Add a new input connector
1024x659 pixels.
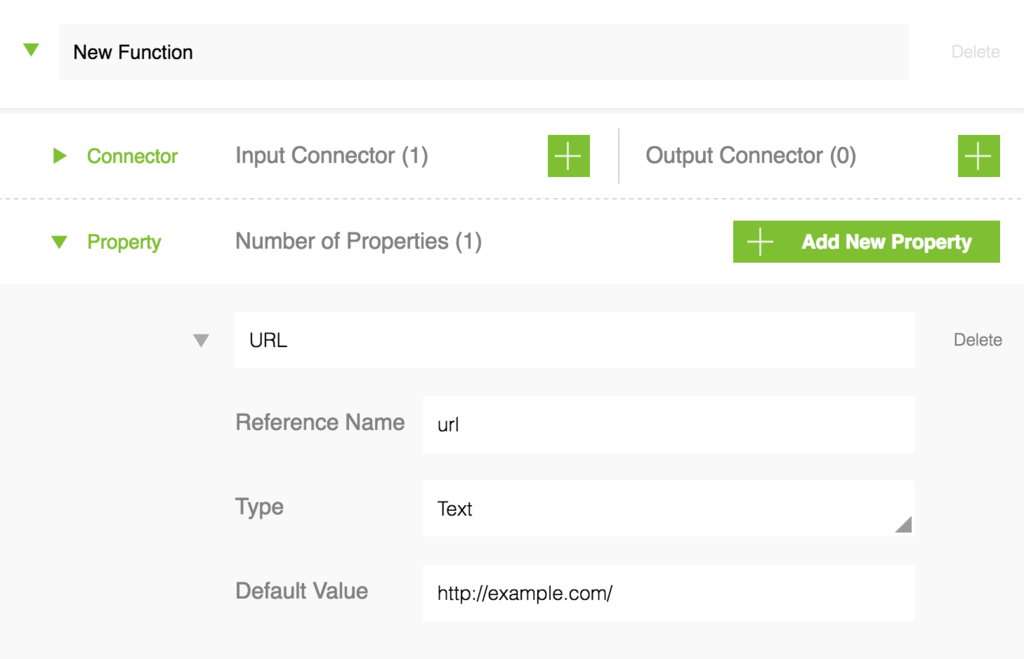click(568, 156)
